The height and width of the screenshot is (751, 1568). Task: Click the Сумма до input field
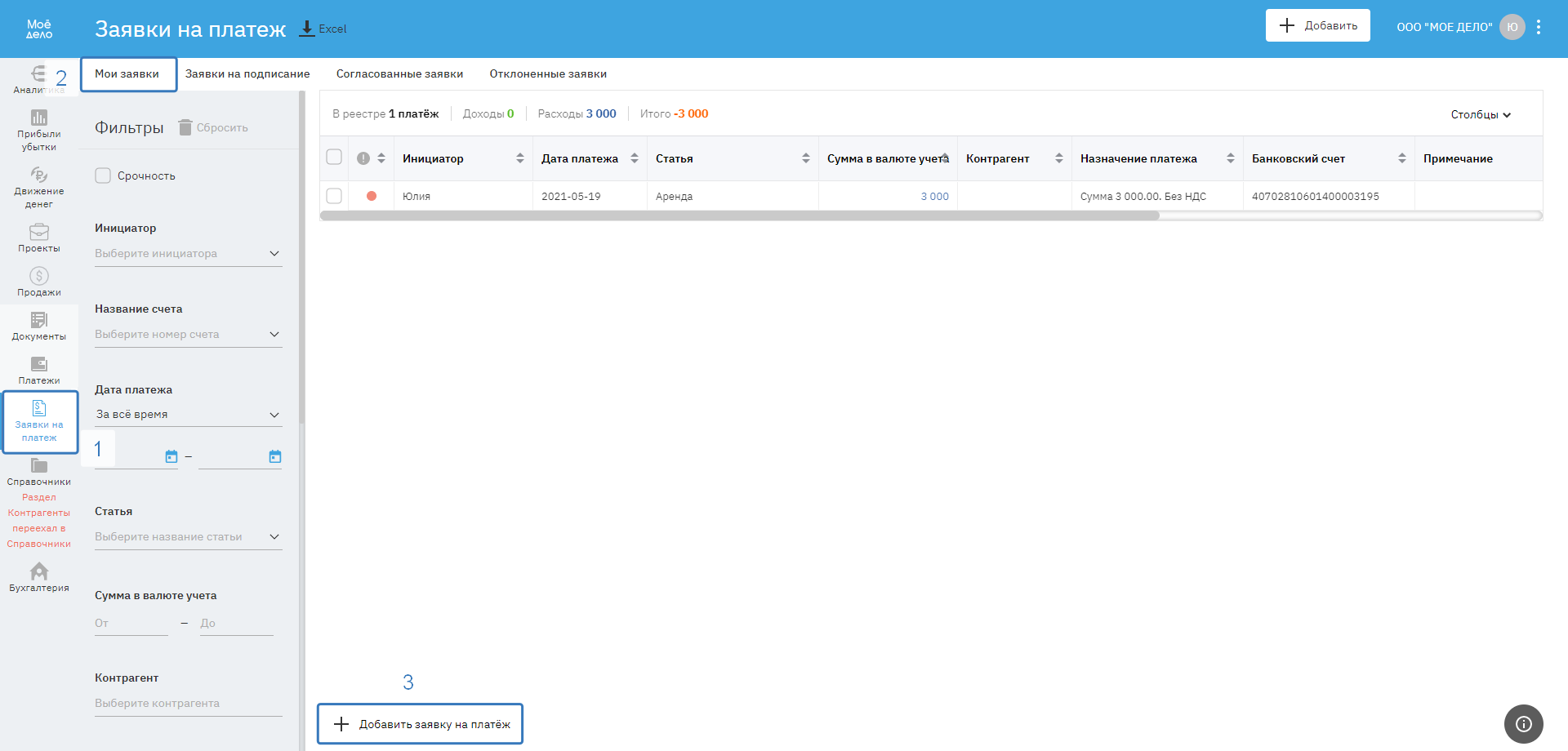pos(237,624)
